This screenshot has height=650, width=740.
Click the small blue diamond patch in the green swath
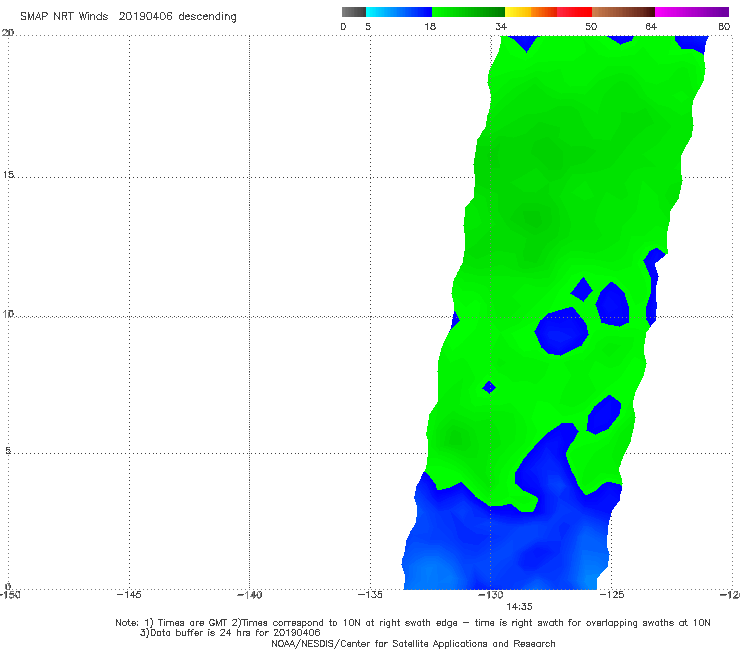(x=489, y=387)
